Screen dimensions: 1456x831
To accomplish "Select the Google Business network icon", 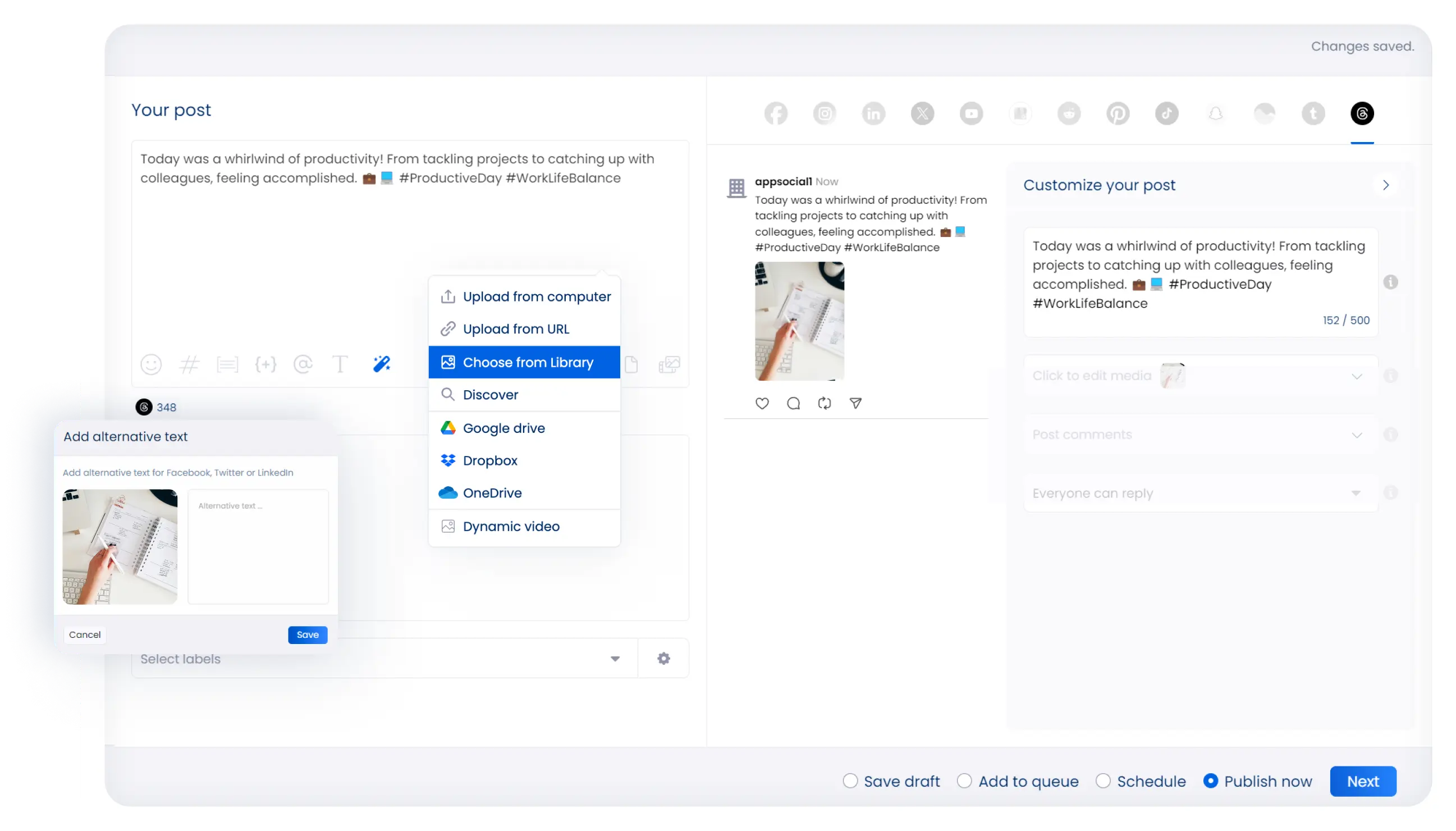I will (x=1019, y=113).
